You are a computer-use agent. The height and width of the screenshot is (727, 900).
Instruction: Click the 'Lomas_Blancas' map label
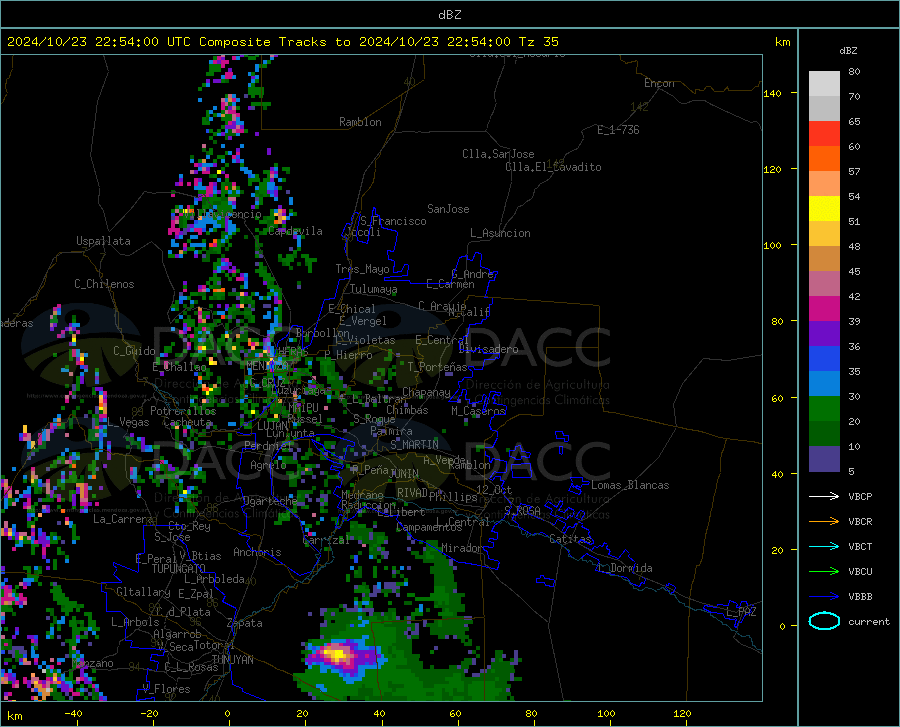click(630, 485)
